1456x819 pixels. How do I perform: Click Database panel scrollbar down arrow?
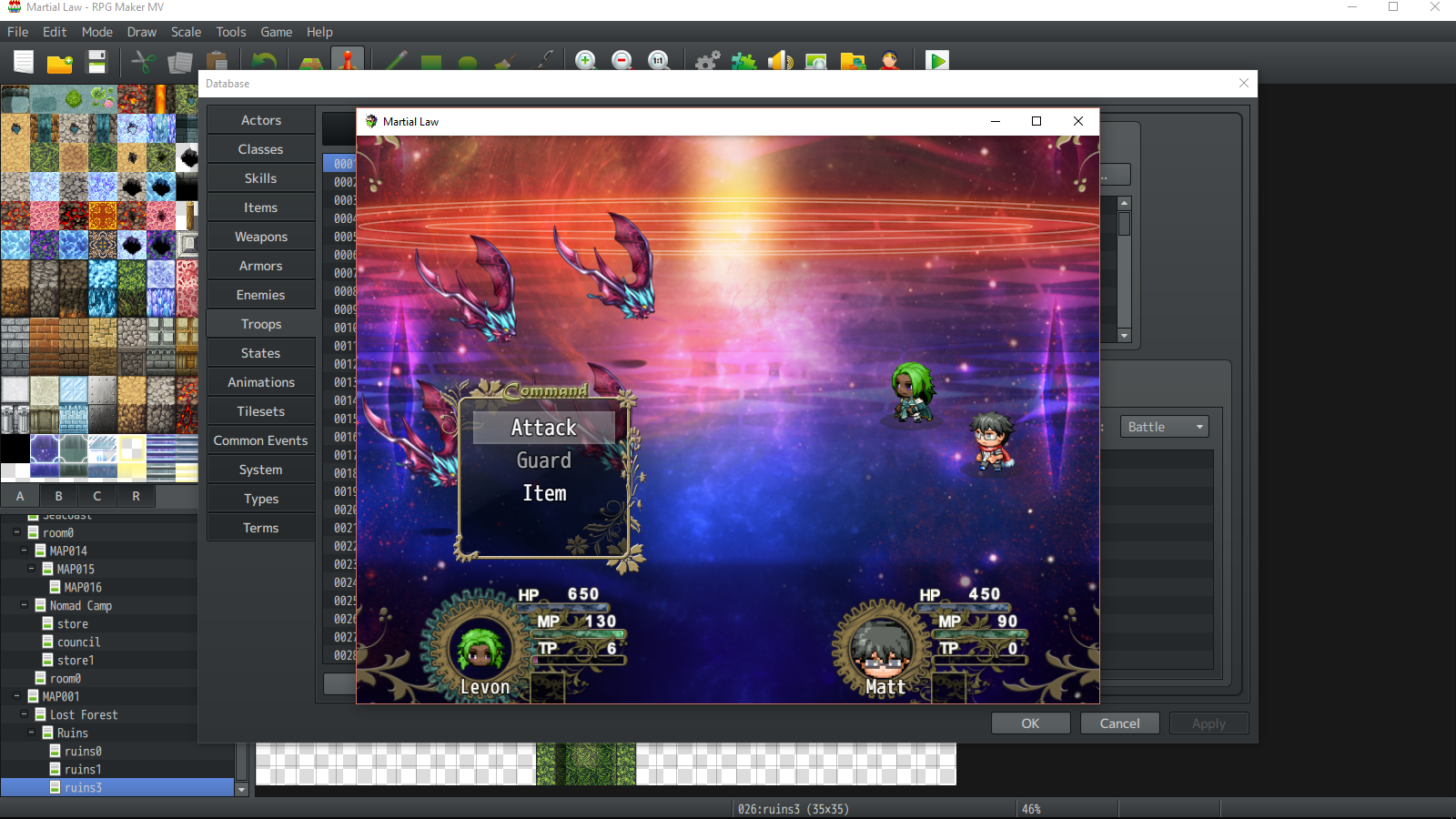tap(1124, 336)
